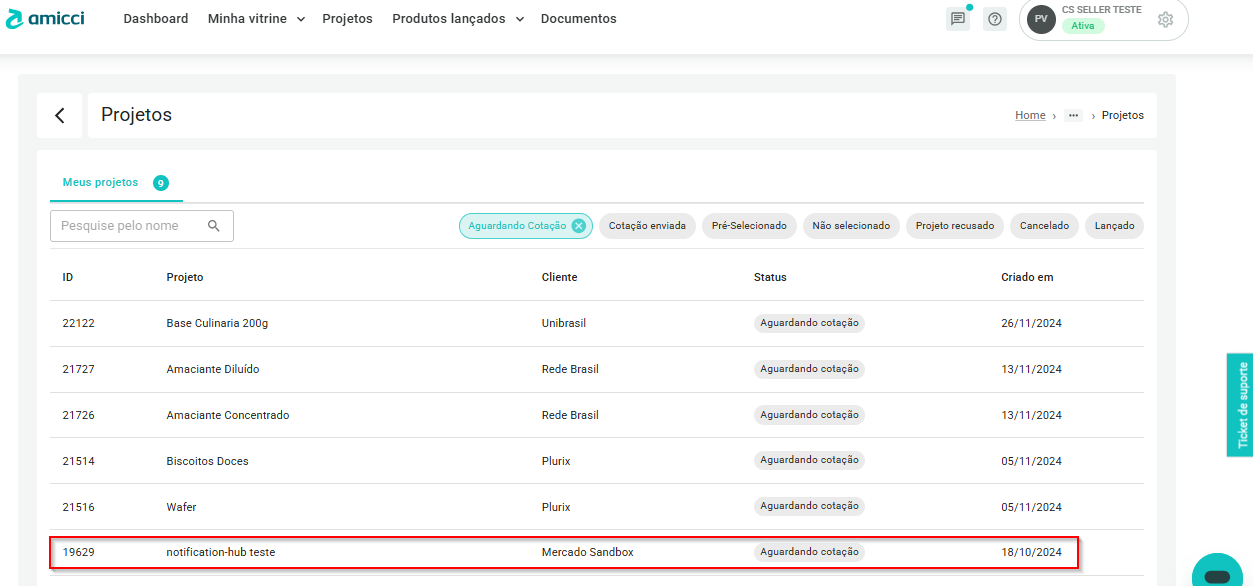Toggle the Cotação enviada filter
This screenshot has width=1253, height=586.
point(647,226)
